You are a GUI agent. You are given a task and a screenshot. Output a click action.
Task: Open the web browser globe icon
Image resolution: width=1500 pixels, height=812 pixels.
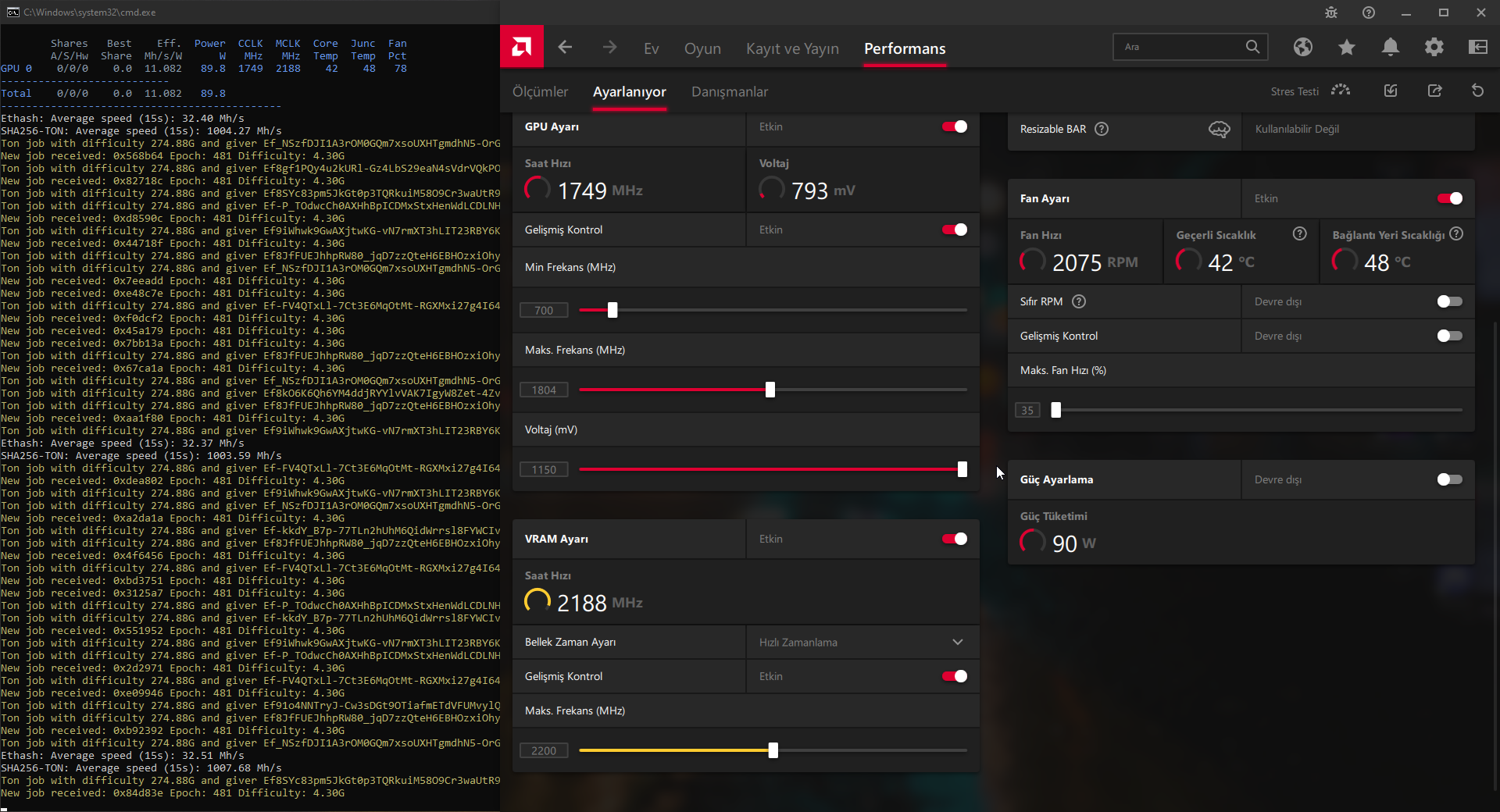(1302, 47)
